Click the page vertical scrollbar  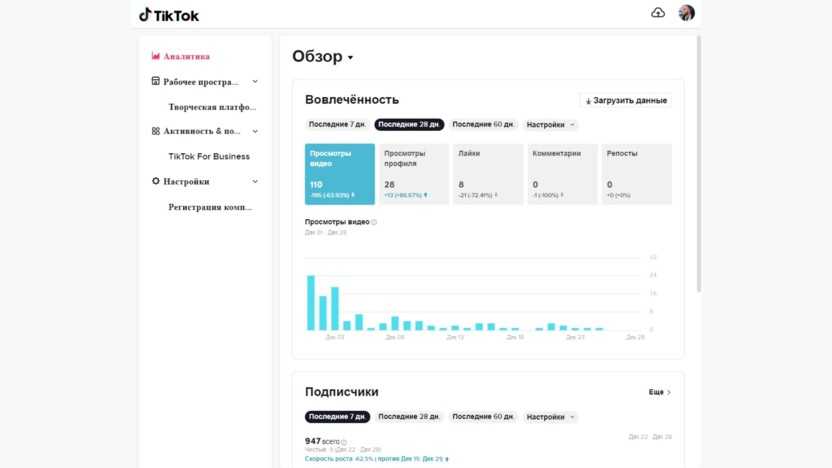(698, 160)
